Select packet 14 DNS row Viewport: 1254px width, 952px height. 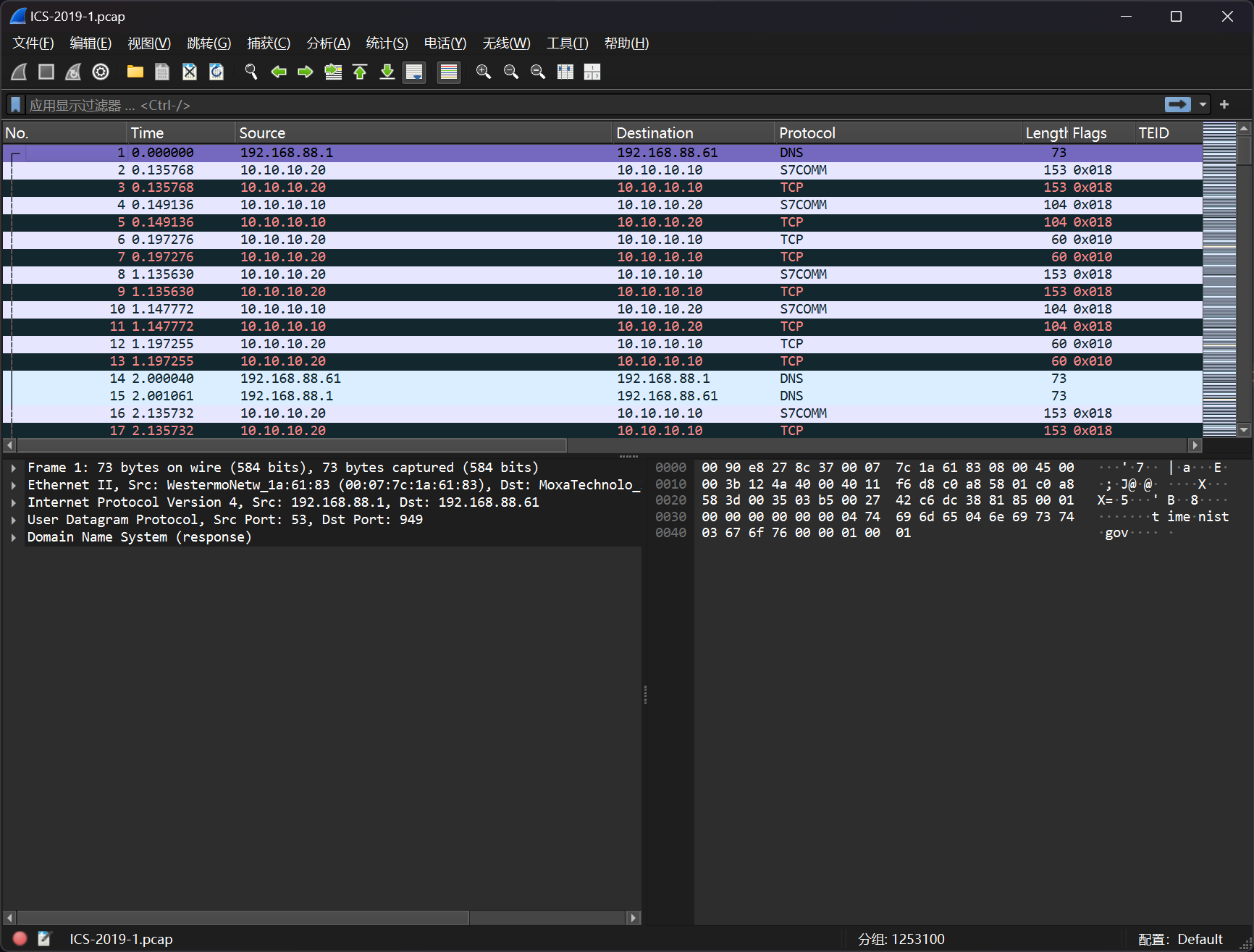click(602, 379)
